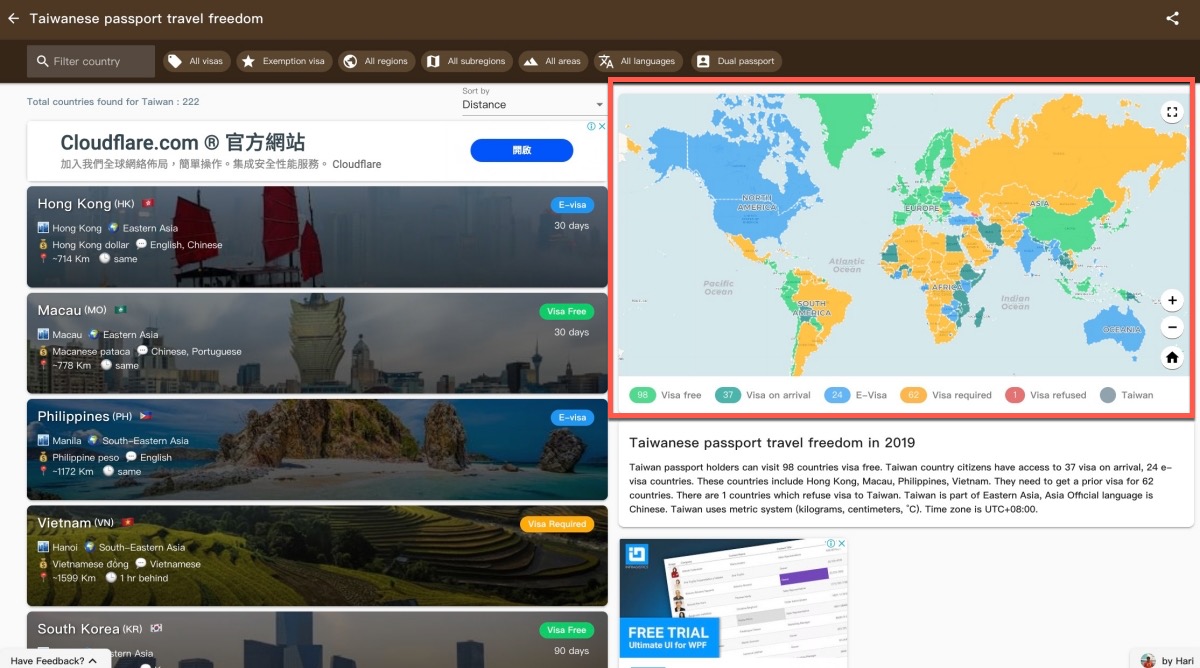This screenshot has height=668, width=1200.
Task: Click Hanoi capital text in Vietnam card
Action: click(64, 547)
